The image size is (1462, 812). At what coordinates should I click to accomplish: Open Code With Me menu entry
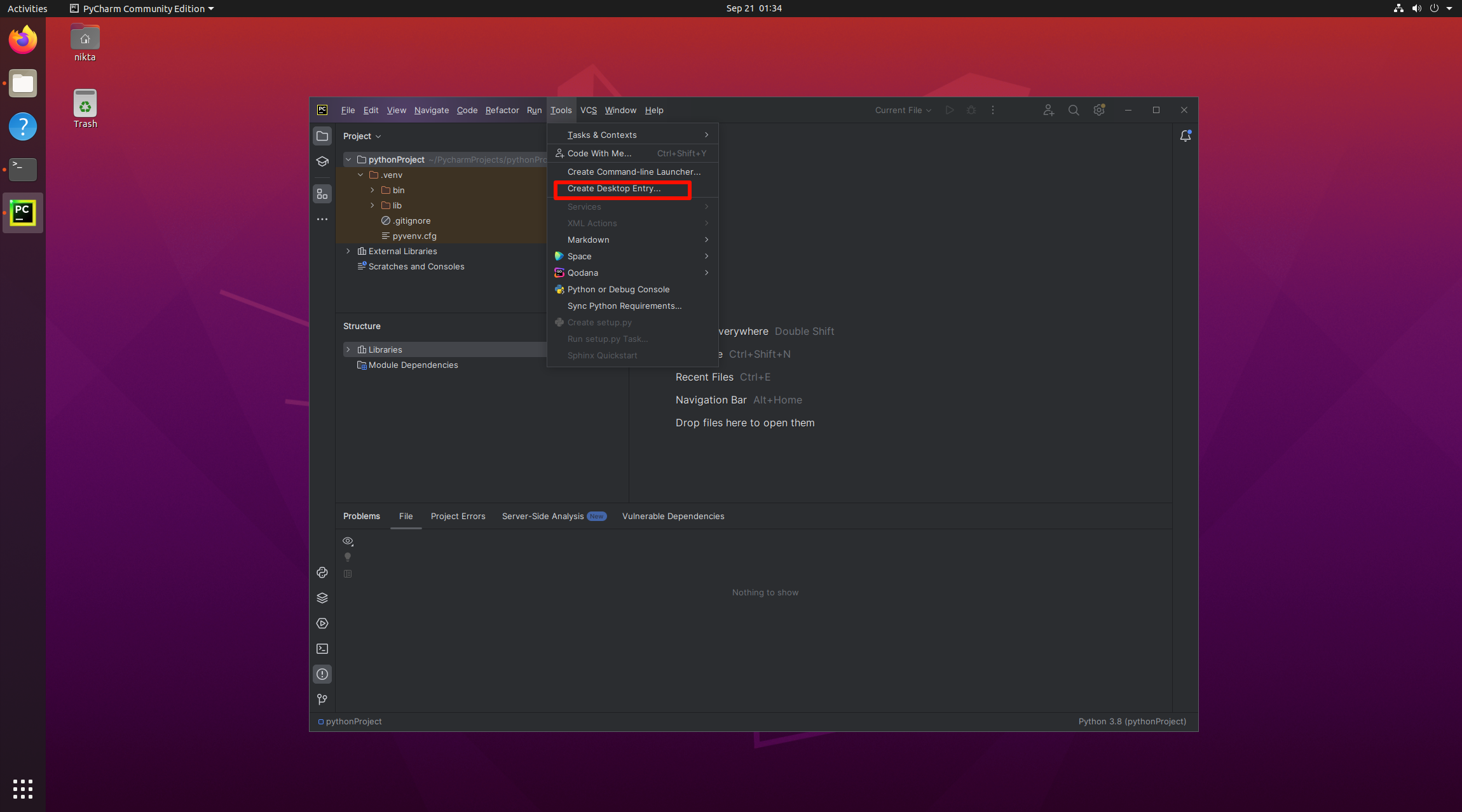pyautogui.click(x=632, y=153)
